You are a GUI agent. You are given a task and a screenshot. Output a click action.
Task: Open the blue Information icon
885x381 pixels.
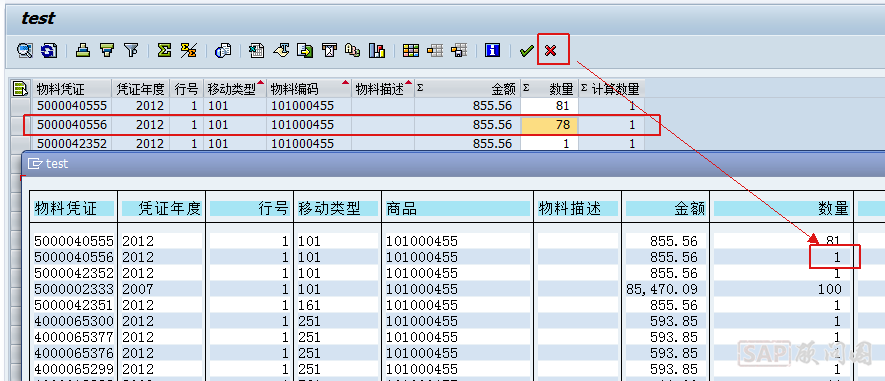[x=493, y=51]
